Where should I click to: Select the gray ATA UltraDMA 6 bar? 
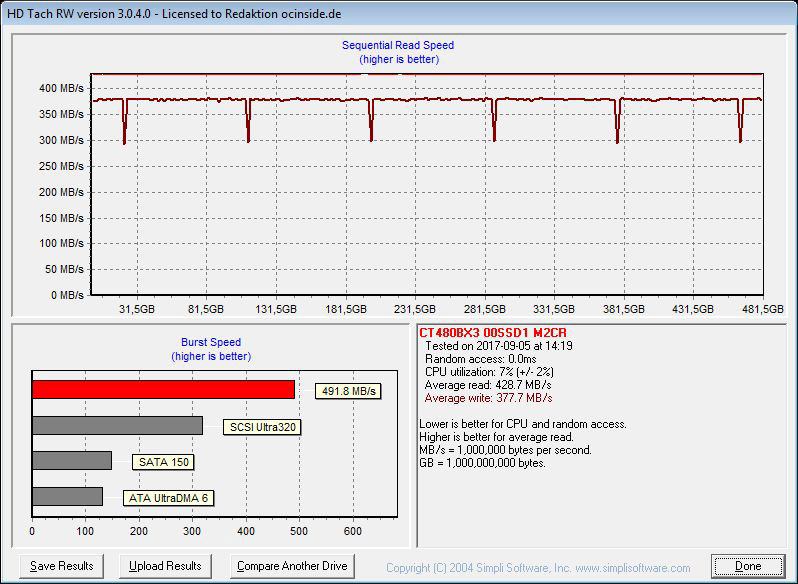pos(67,496)
